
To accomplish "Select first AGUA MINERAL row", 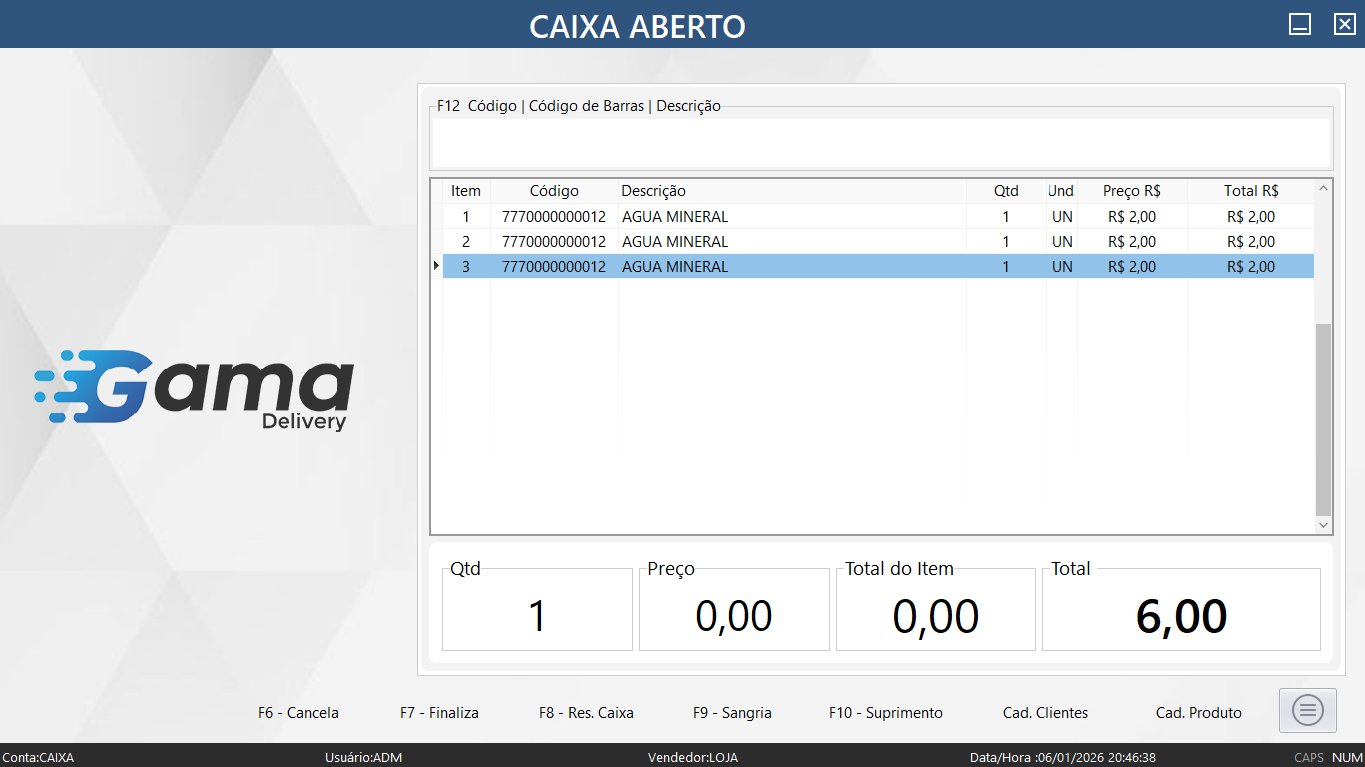I will [675, 217].
